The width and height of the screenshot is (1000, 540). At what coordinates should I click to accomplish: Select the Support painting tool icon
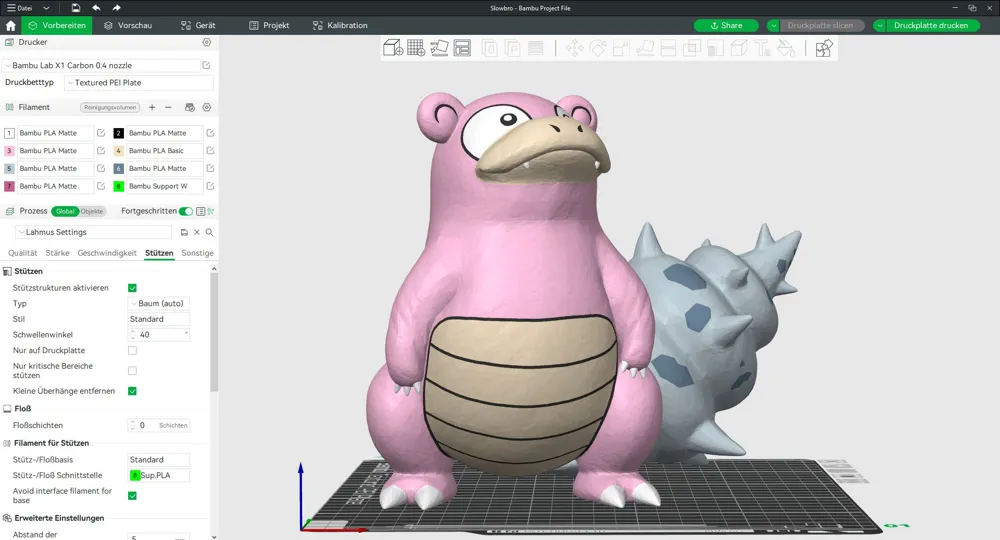(x=715, y=48)
